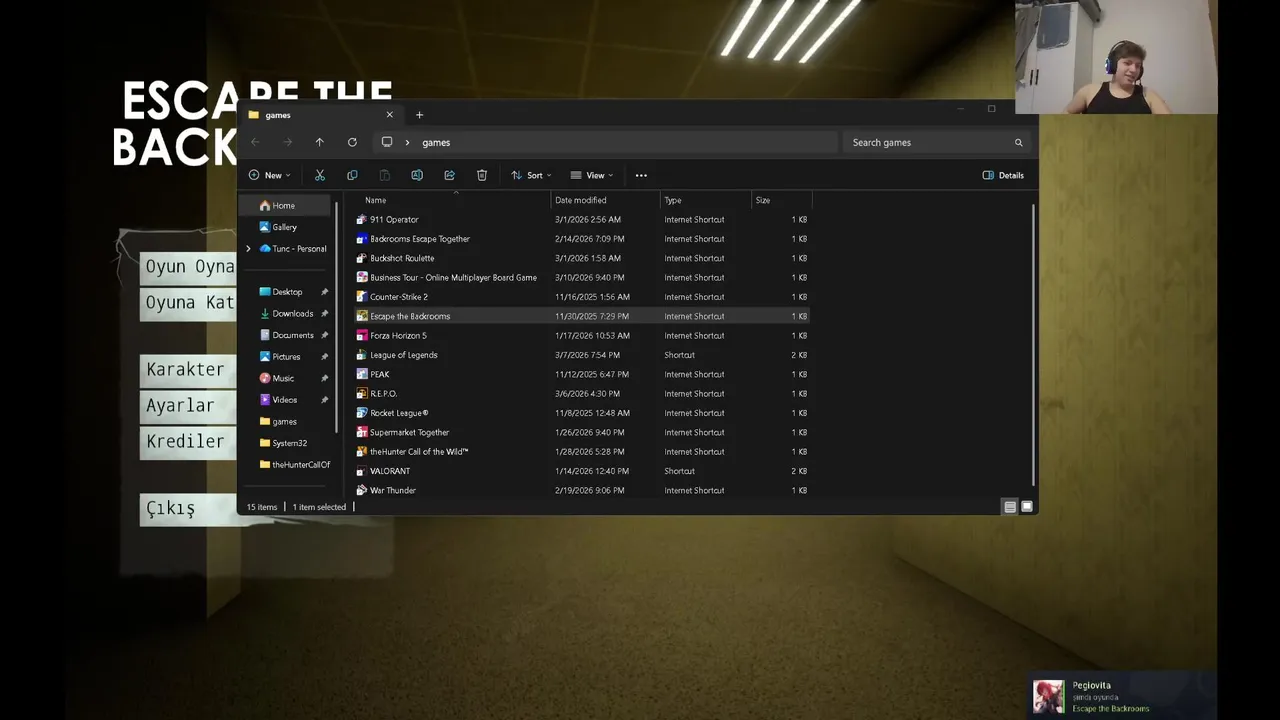Select the R.E.P.O. file name
This screenshot has width=1280, height=720.
pos(383,394)
